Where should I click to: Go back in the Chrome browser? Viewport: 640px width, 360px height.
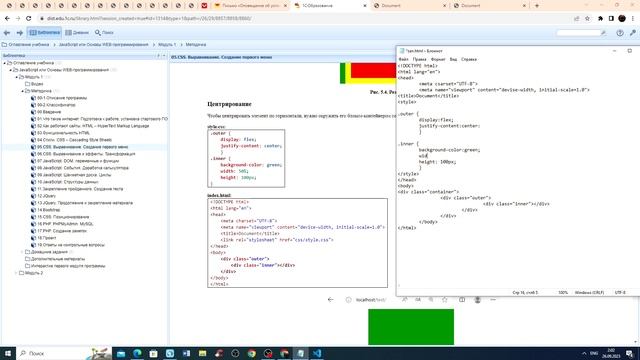(7, 18)
